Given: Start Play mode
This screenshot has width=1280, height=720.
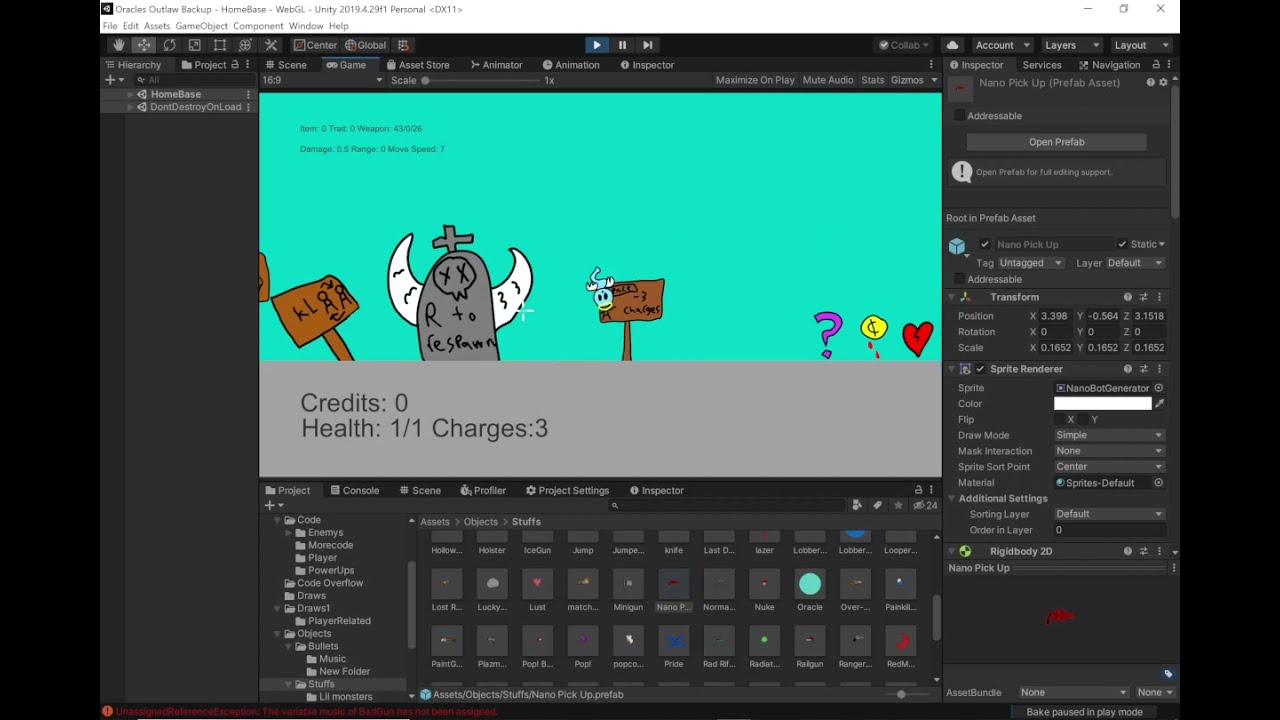Looking at the screenshot, I should click(596, 45).
